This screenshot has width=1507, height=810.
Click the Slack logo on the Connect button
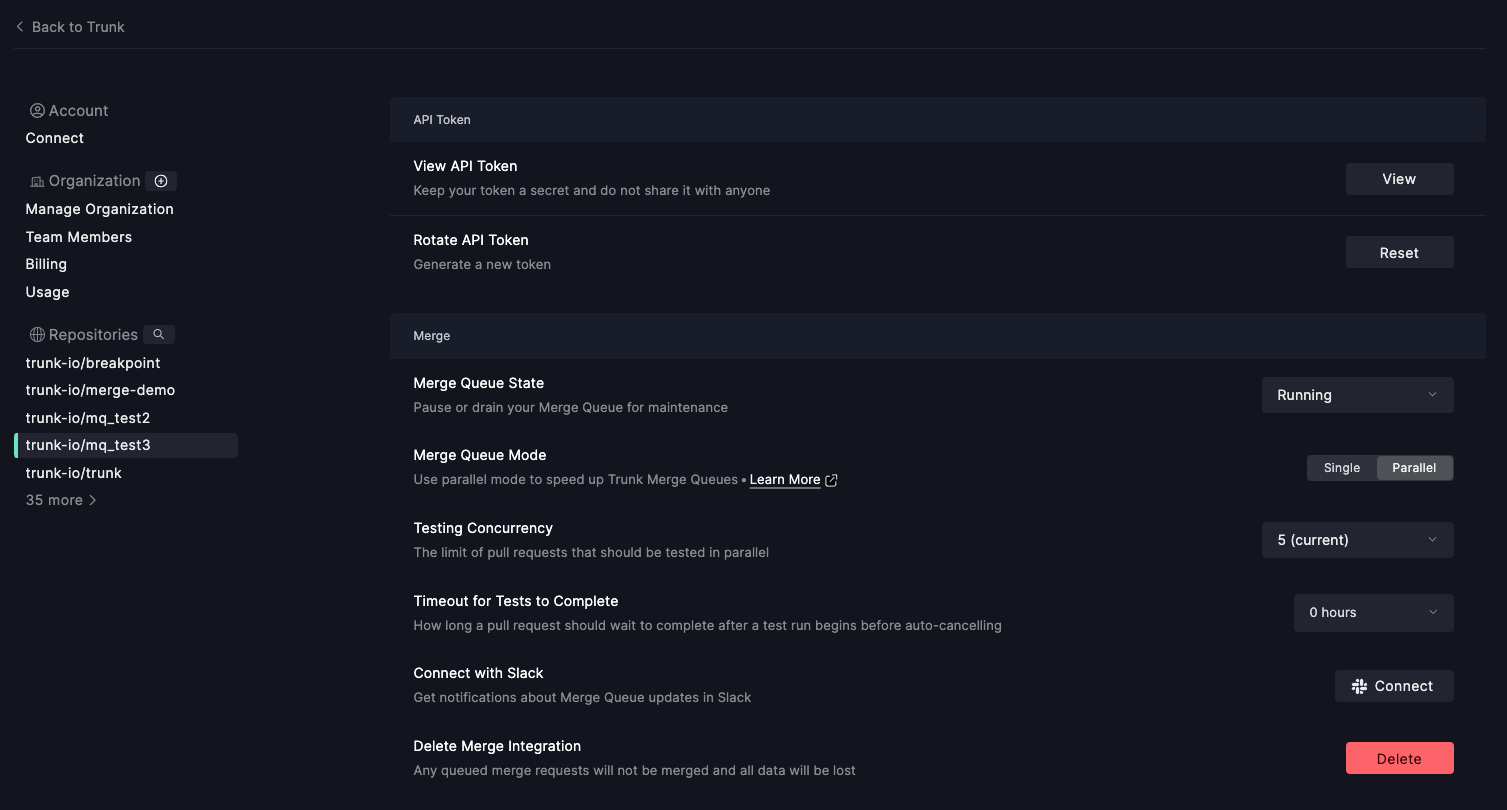click(x=1359, y=686)
